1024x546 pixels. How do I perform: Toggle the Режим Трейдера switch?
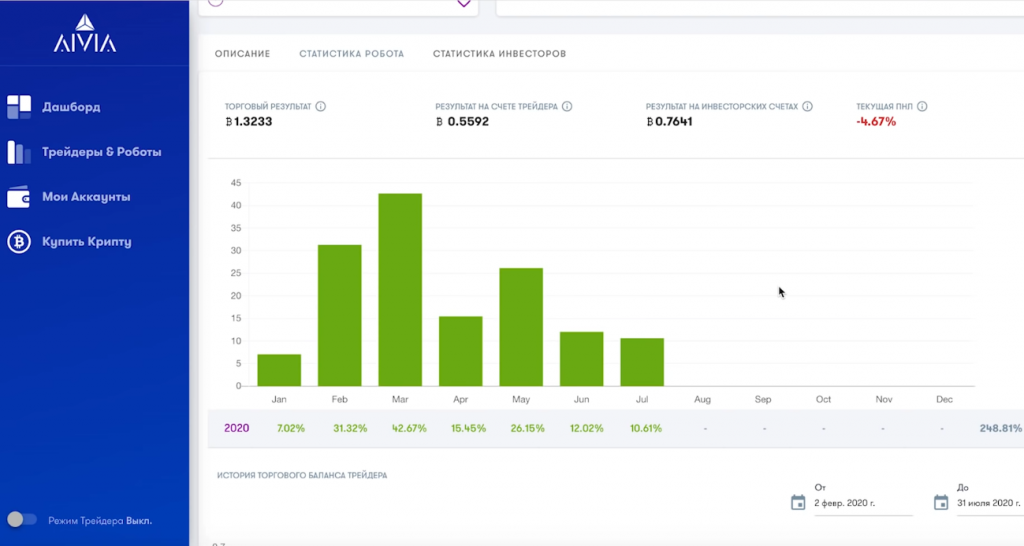pyautogui.click(x=22, y=520)
